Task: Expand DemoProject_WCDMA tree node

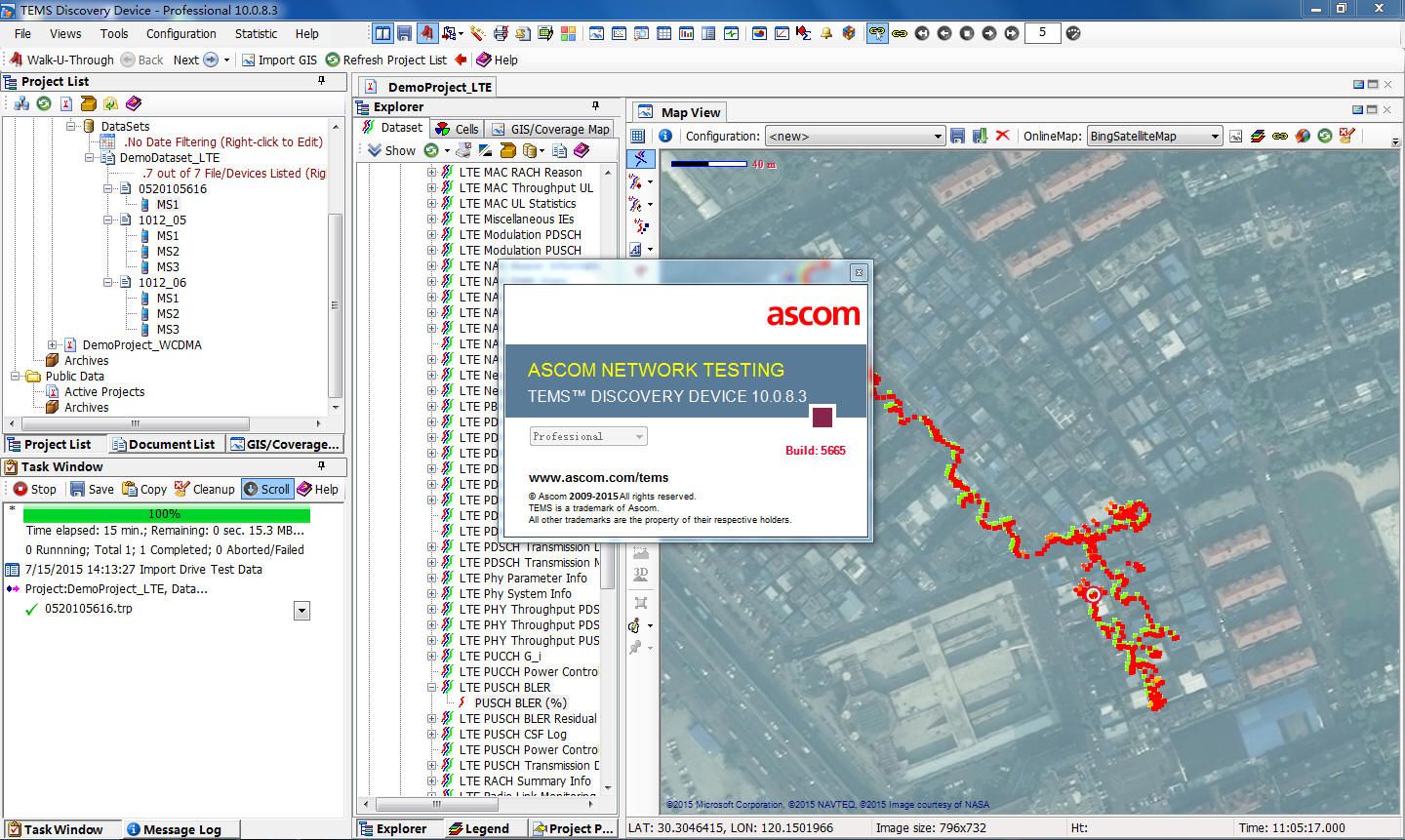Action: [52, 345]
